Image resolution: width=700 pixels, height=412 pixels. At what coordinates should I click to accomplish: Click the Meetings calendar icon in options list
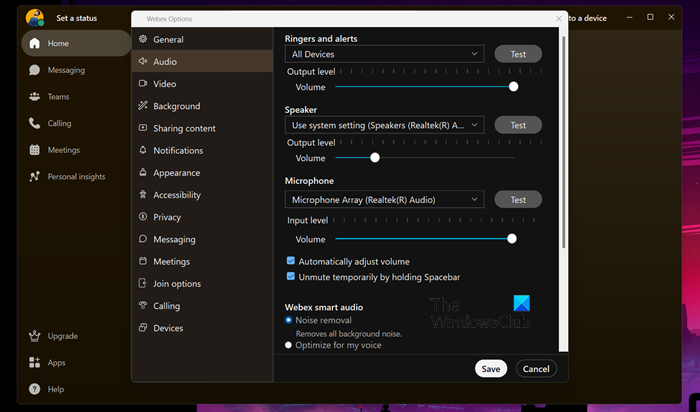coord(143,261)
